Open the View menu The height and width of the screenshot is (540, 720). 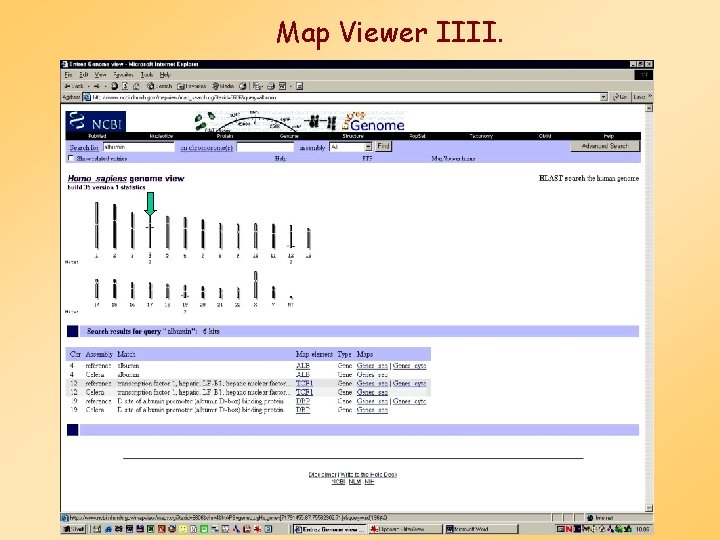[x=100, y=74]
